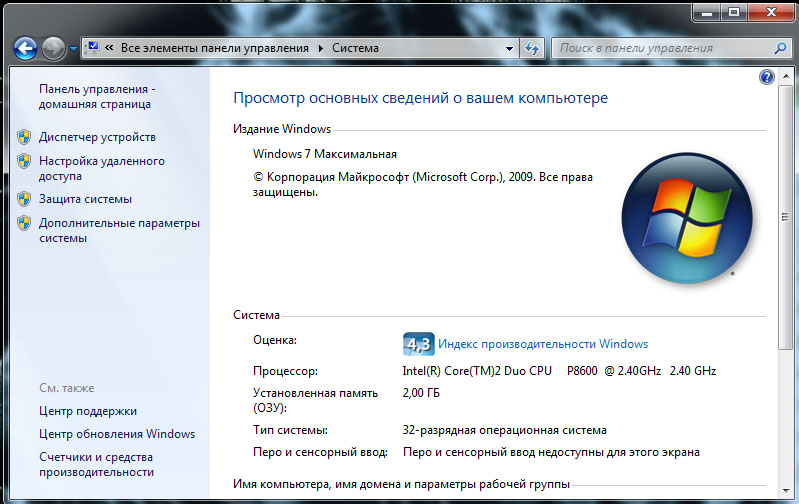Select the Система breadcrumb in address bar
This screenshot has width=799, height=504.
tap(355, 48)
